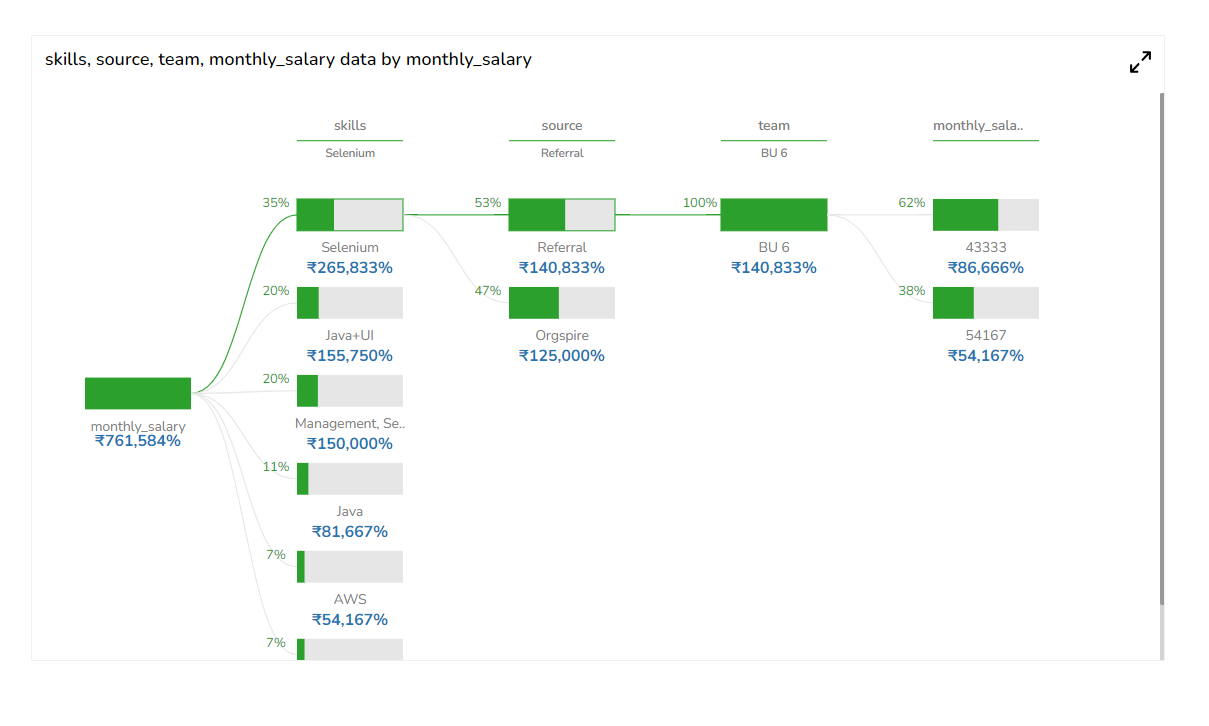
Task: Expand the Selenium skills node bar
Action: point(350,215)
